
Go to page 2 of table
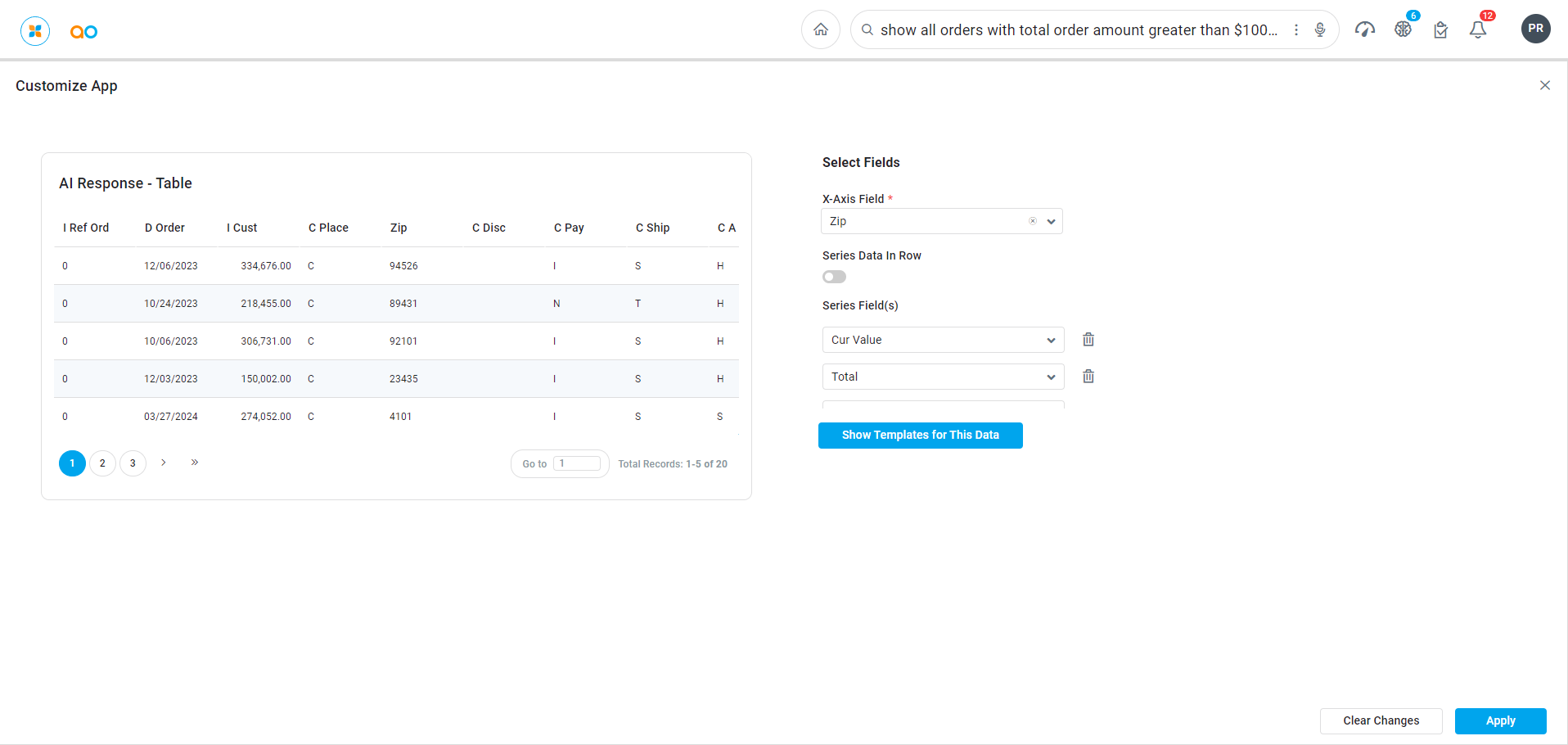click(x=102, y=463)
